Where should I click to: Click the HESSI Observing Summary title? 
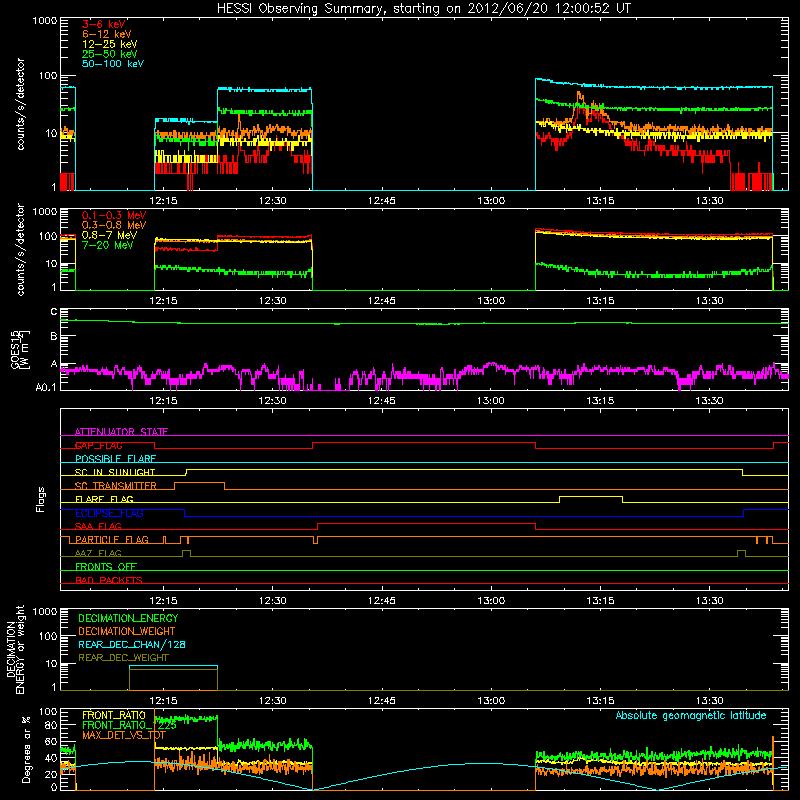(x=423, y=8)
